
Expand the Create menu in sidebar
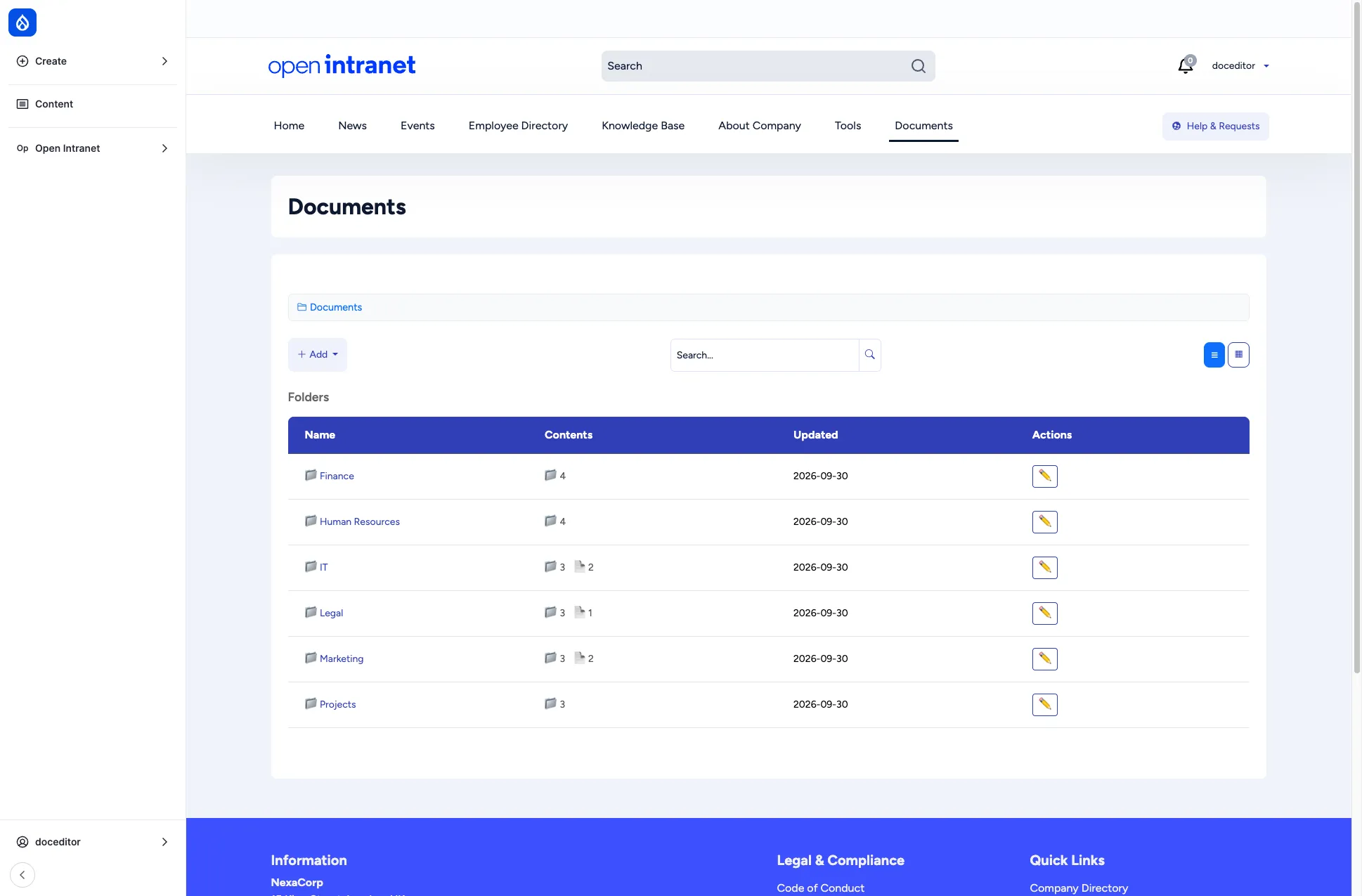point(93,61)
